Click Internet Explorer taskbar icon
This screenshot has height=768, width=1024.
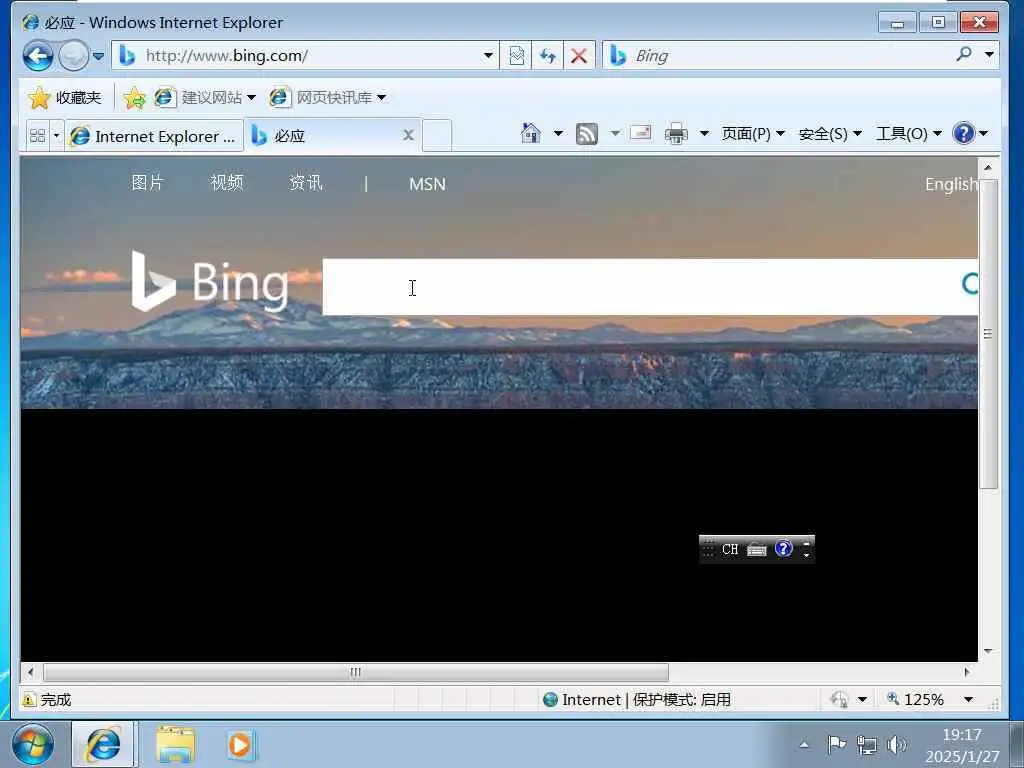103,744
